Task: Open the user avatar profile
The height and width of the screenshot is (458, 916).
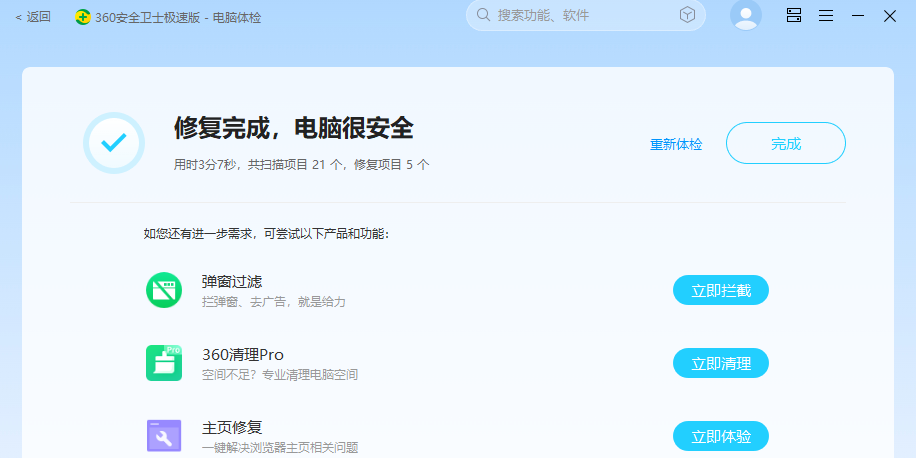Action: [x=746, y=15]
